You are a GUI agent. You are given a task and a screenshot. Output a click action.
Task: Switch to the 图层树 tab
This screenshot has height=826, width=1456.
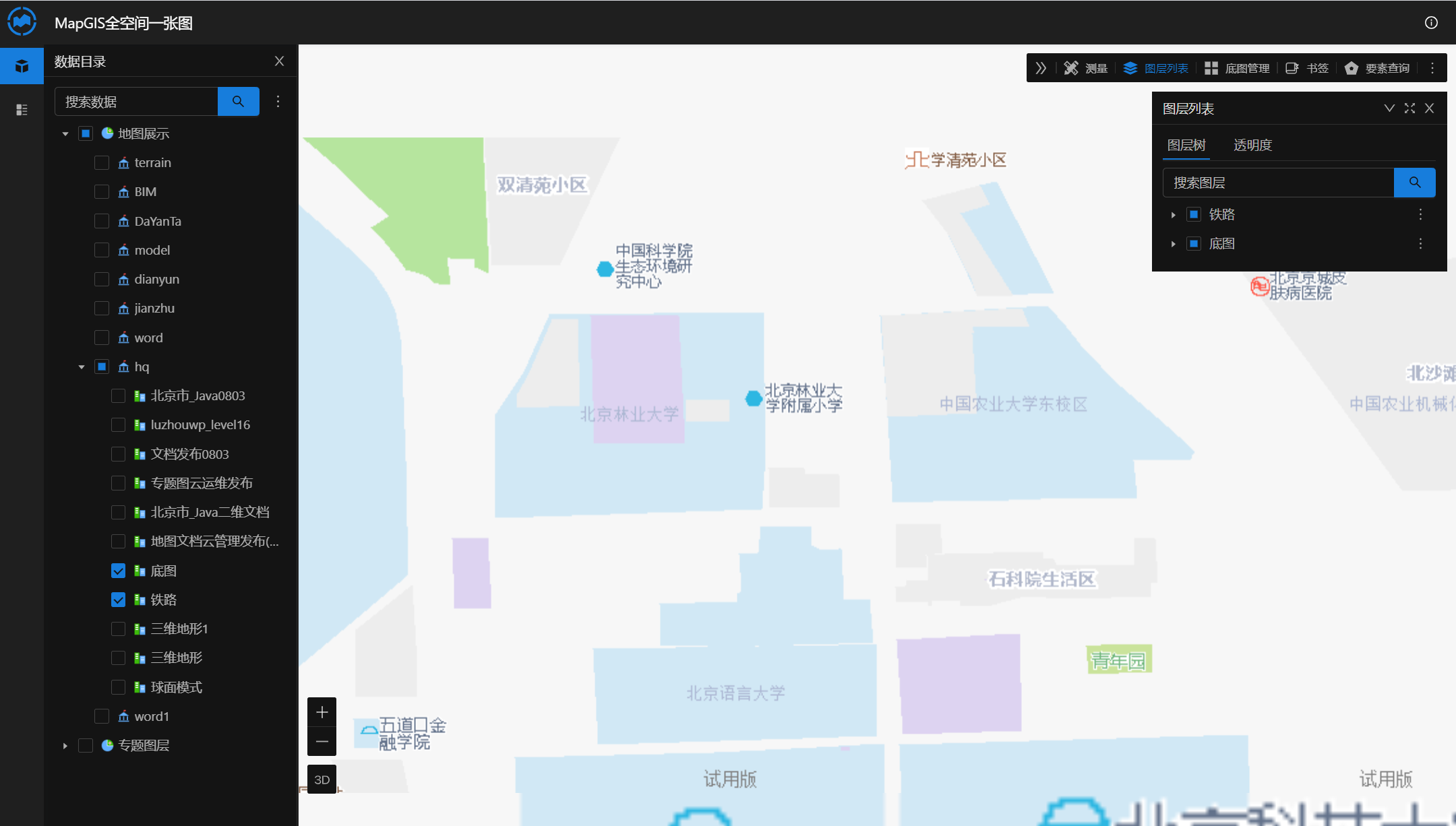[1186, 145]
